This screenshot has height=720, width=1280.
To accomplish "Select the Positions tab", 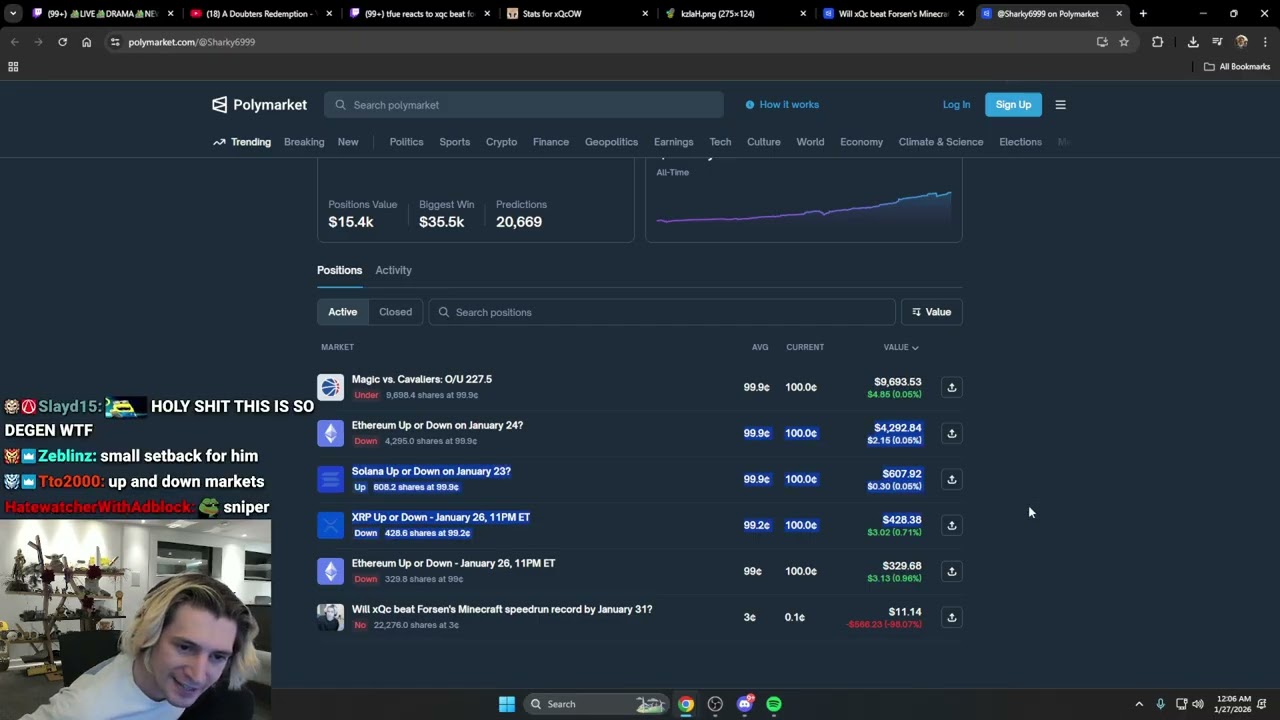I will (340, 270).
